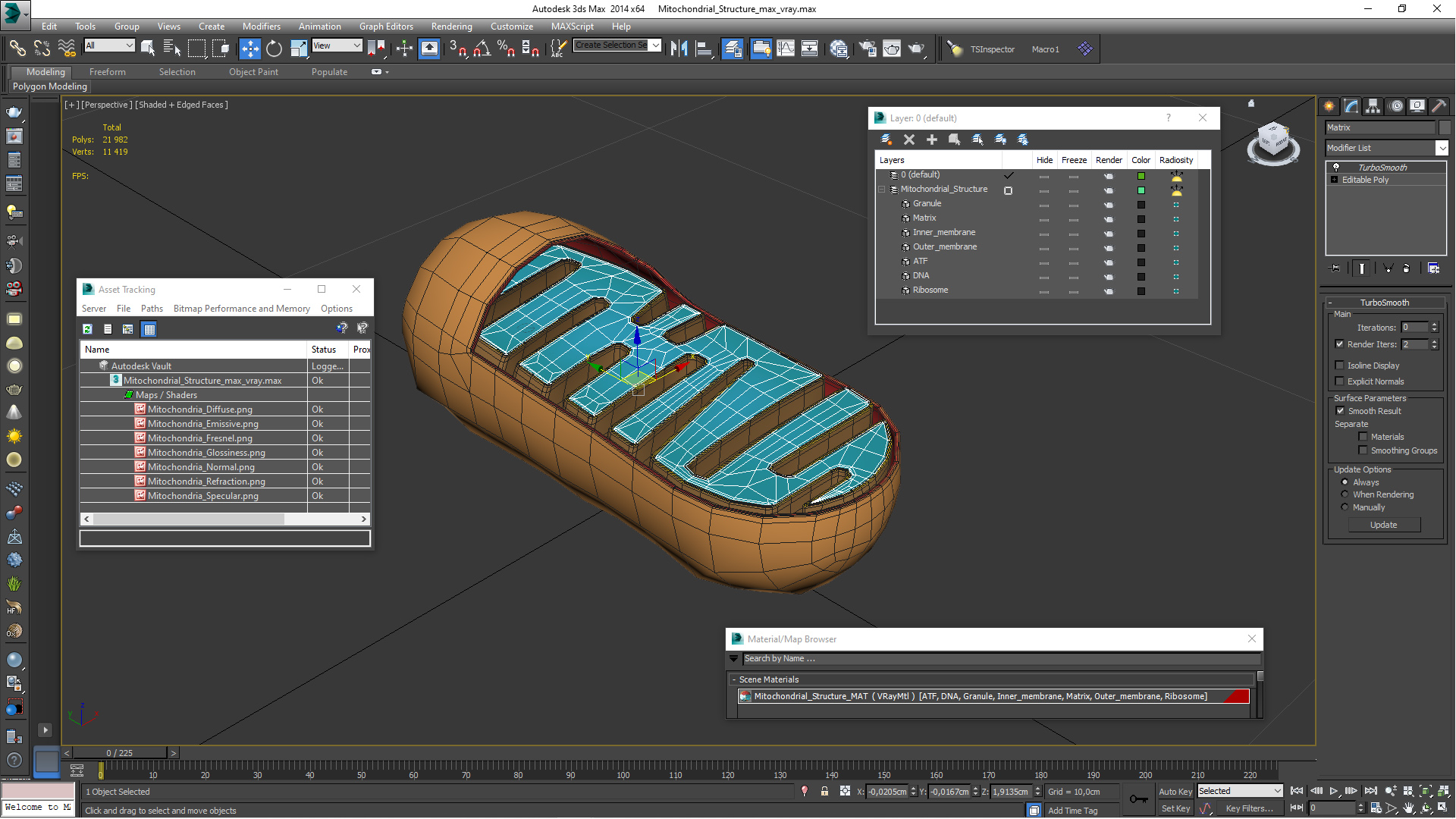
Task: Click the Key Filters button
Action: pos(1249,808)
